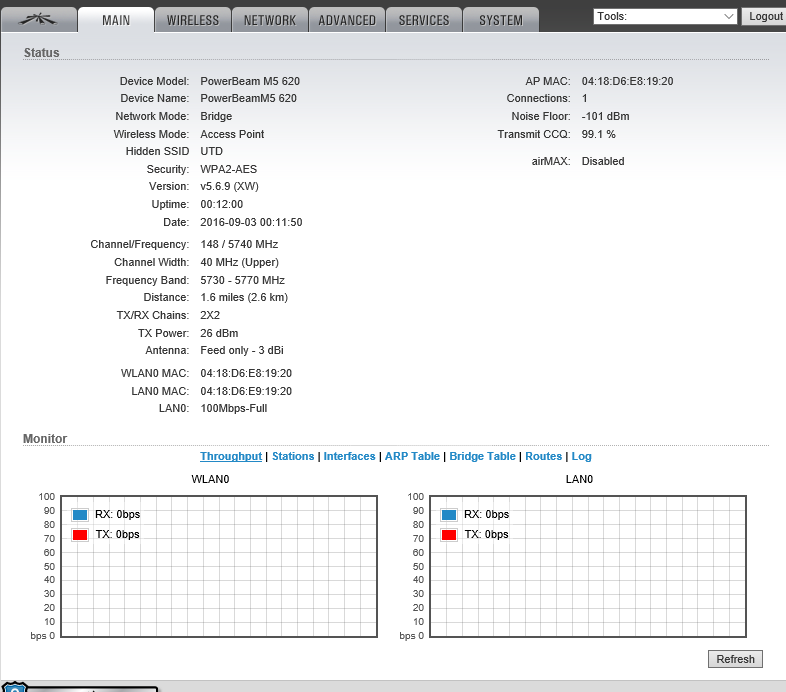Click the Security value WPA2-AES
Screen dimensions: 786x692
(229, 169)
